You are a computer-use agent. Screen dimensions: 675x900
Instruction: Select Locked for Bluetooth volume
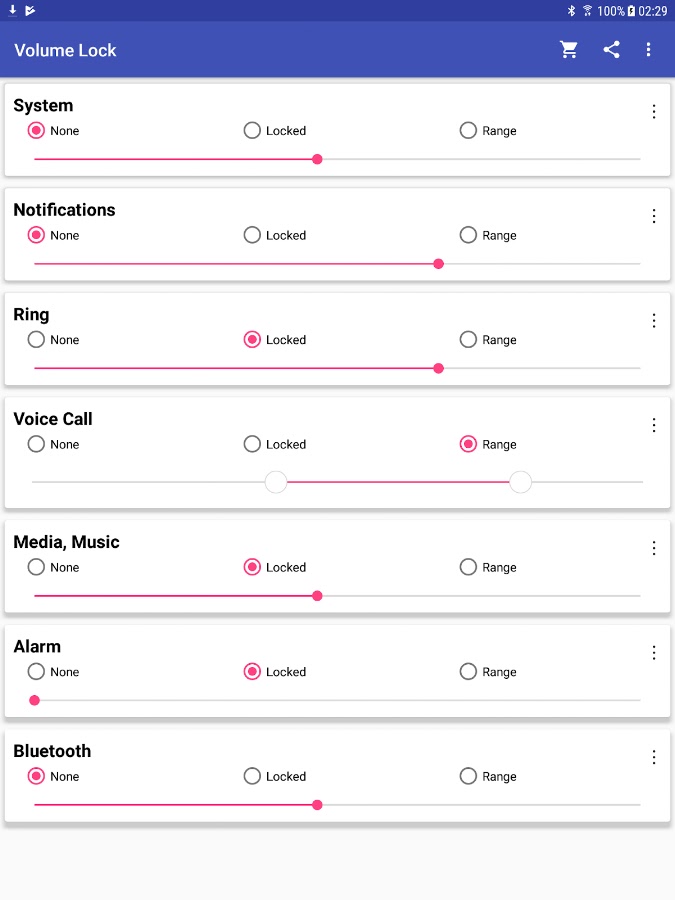(253, 776)
